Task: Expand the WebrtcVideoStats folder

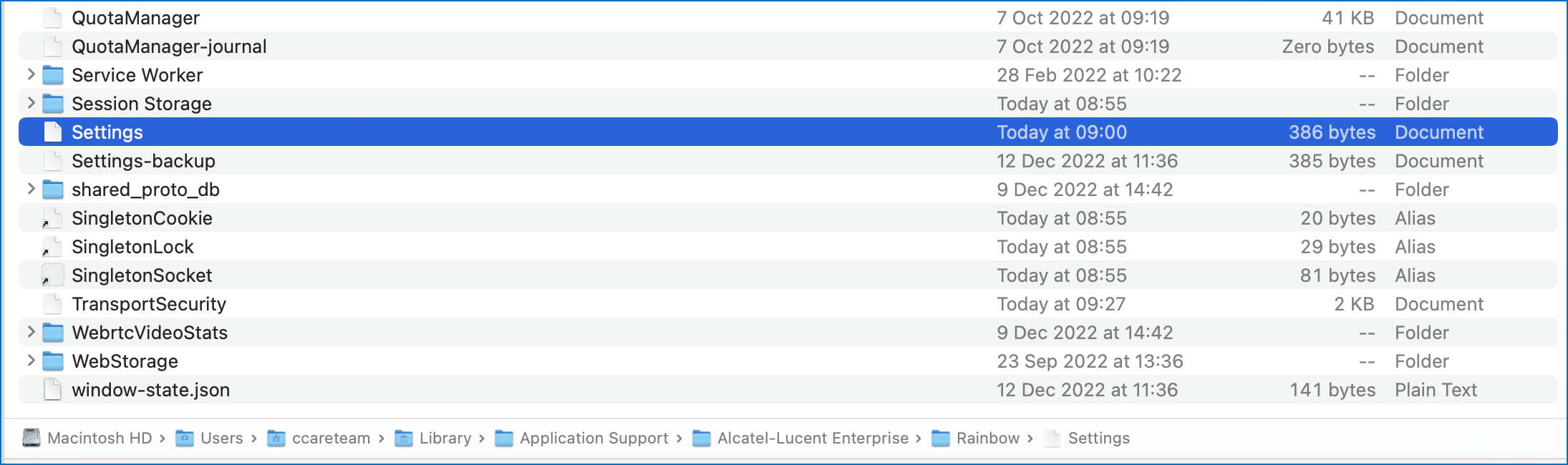Action: (x=30, y=332)
